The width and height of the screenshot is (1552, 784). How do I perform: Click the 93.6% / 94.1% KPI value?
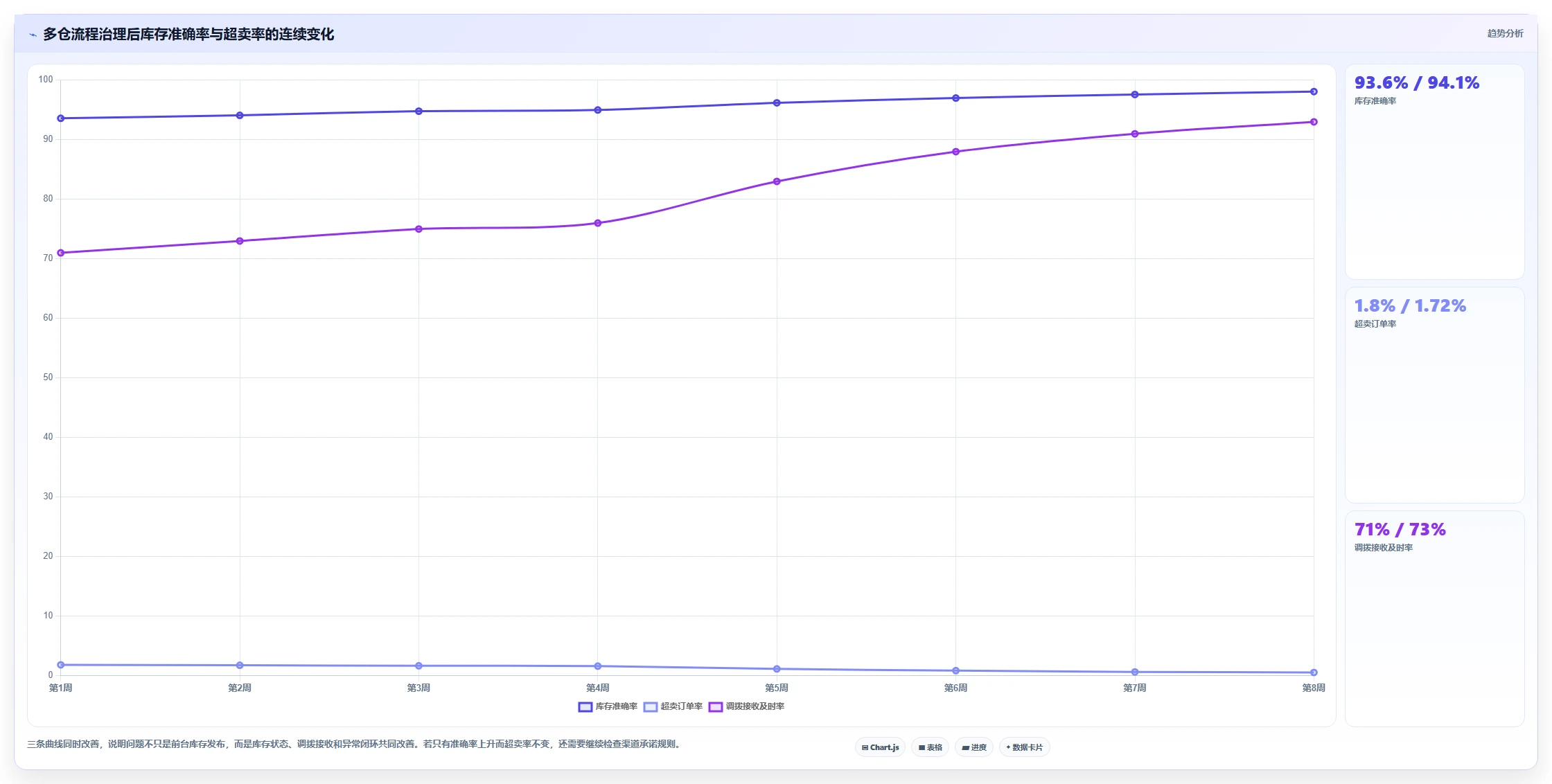tap(1417, 83)
